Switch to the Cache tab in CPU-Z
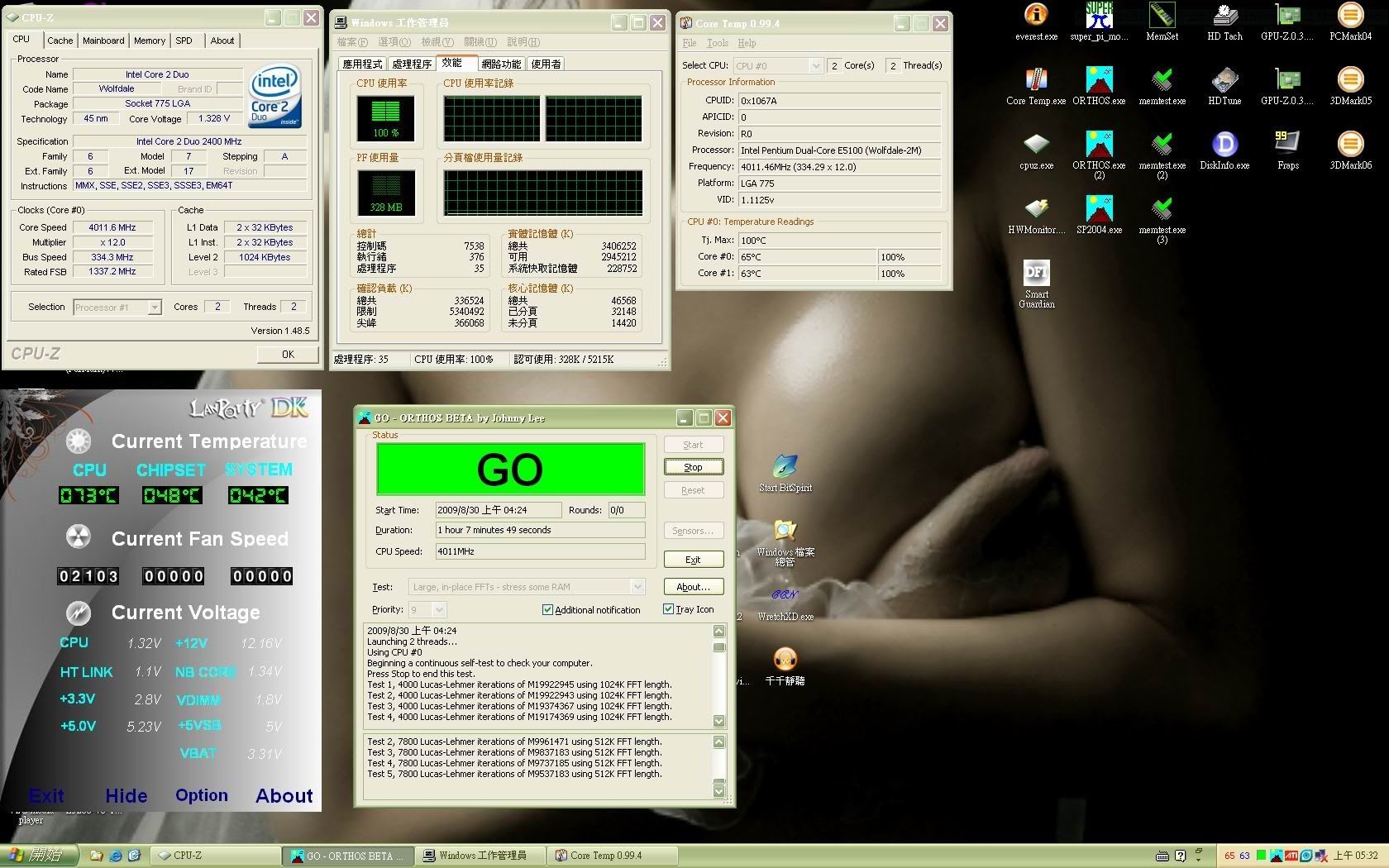The image size is (1389, 868). coord(60,40)
